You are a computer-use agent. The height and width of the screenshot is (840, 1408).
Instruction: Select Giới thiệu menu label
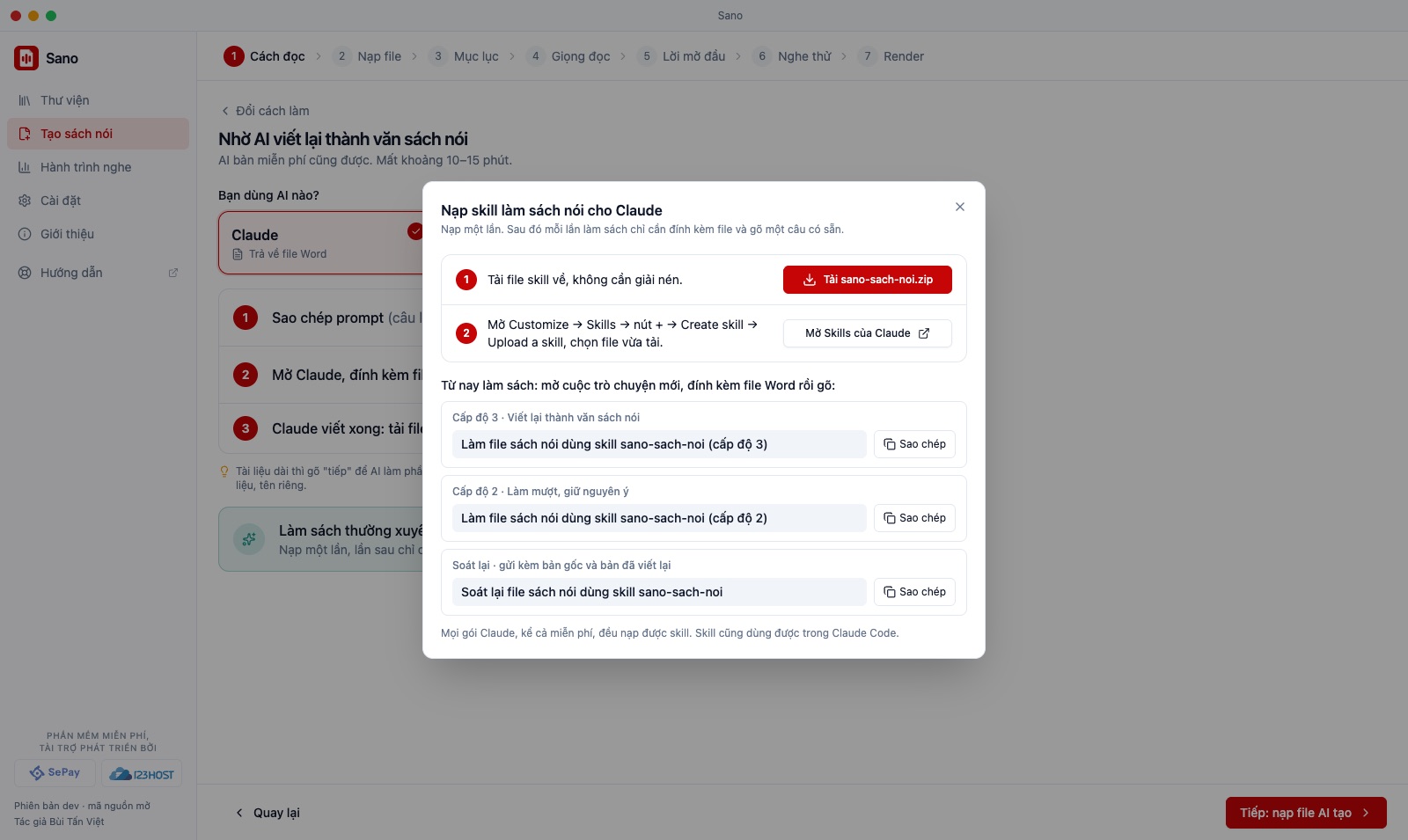click(x=67, y=234)
